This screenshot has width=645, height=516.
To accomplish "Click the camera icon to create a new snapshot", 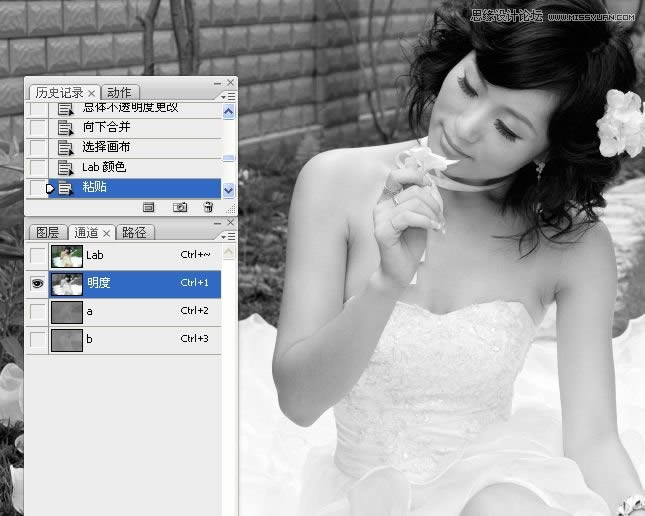I will (180, 207).
